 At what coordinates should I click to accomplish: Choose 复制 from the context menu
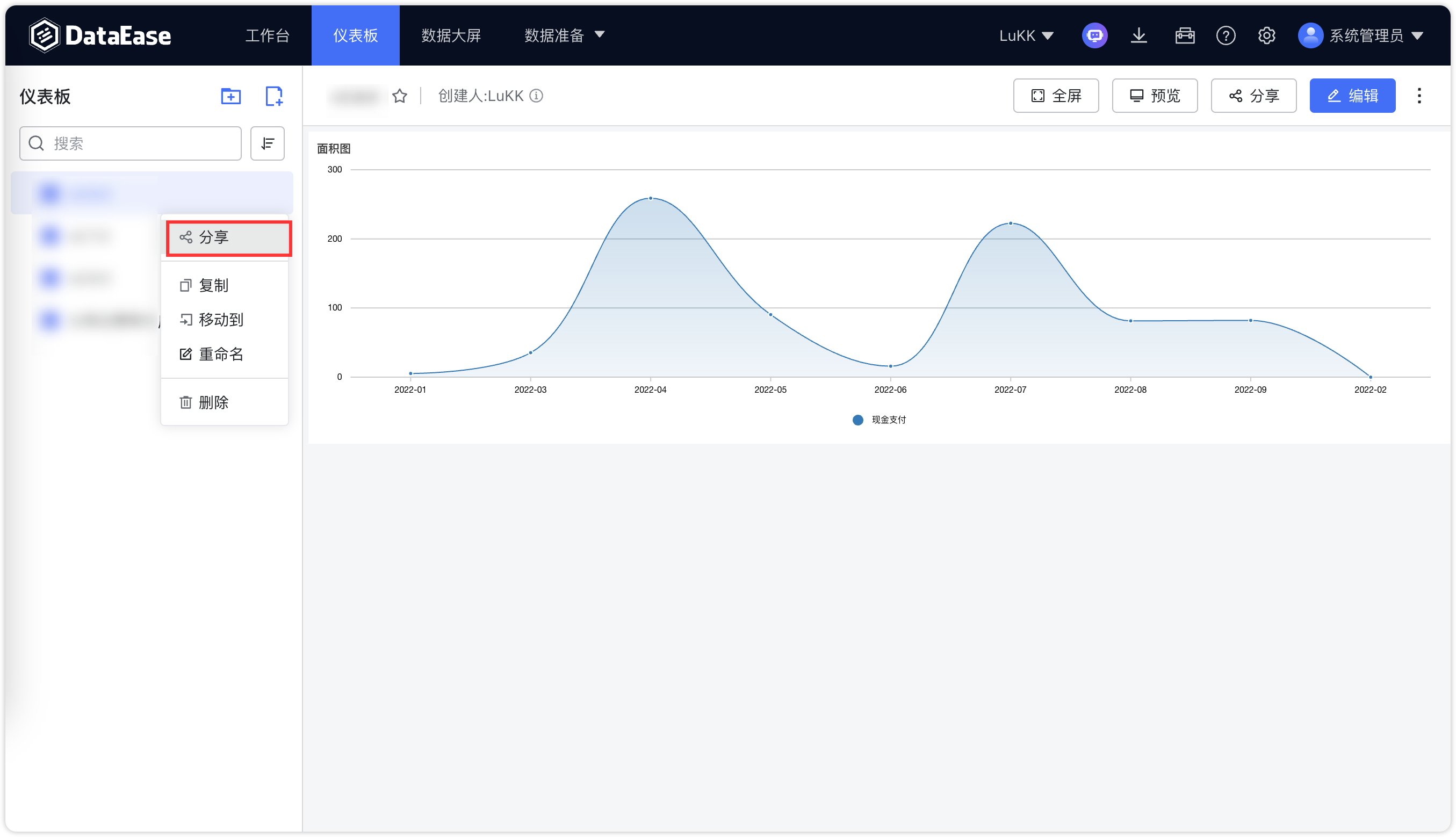[x=225, y=285]
